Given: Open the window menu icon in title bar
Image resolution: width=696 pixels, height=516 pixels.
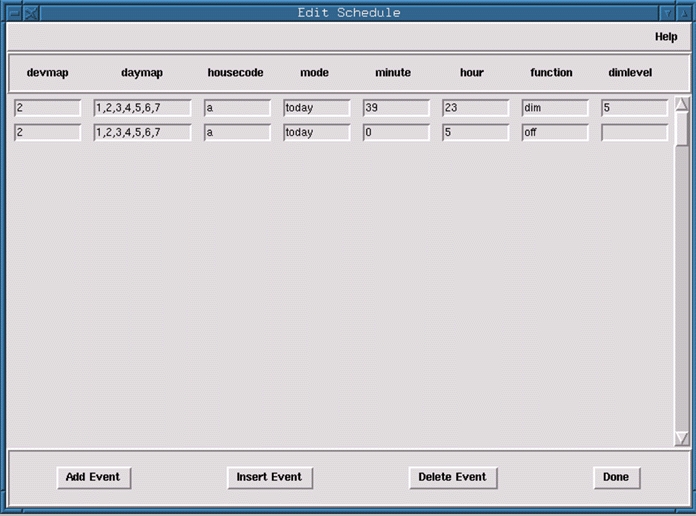Looking at the screenshot, I should (10, 13).
